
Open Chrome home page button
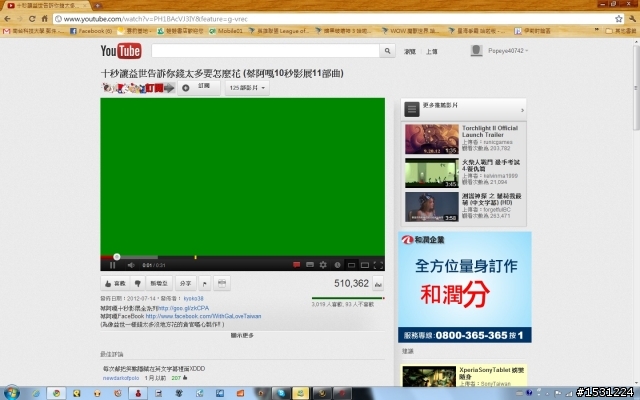(45, 19)
